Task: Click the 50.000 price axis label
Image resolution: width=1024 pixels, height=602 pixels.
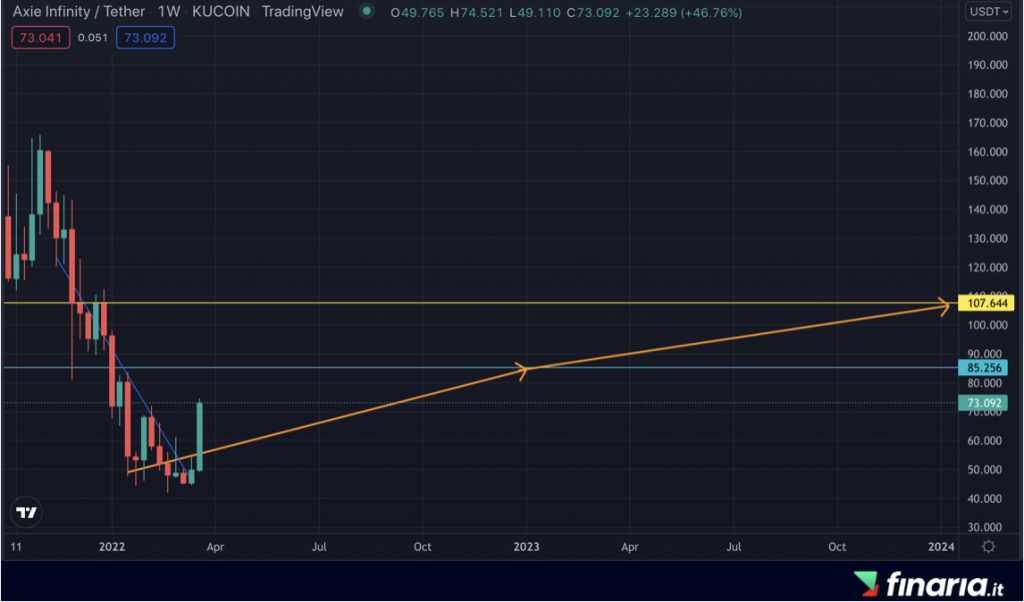Action: pos(984,469)
